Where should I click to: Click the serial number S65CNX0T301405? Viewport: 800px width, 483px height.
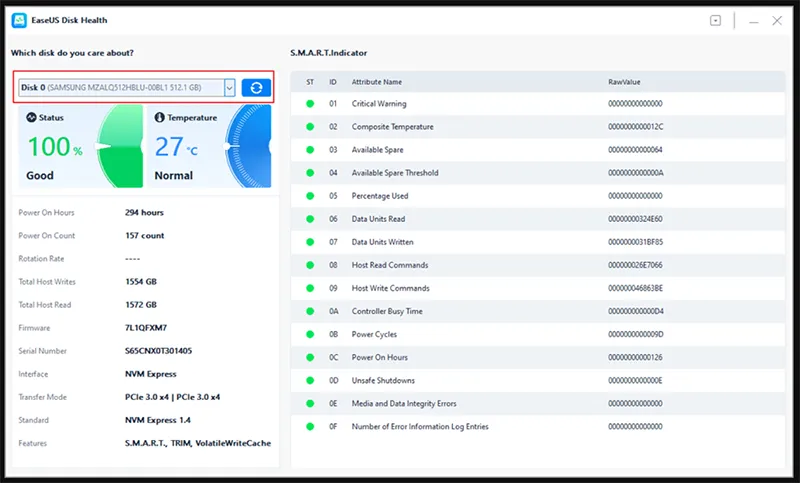click(x=159, y=351)
